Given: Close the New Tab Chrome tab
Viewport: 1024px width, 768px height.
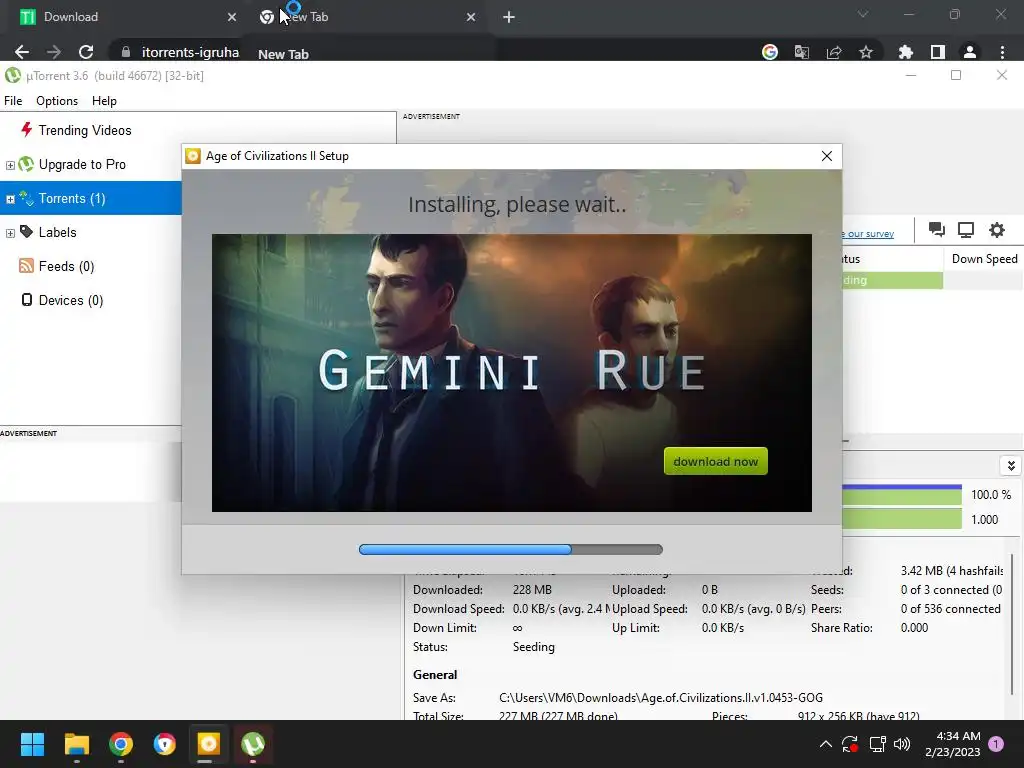Looking at the screenshot, I should coord(471,17).
